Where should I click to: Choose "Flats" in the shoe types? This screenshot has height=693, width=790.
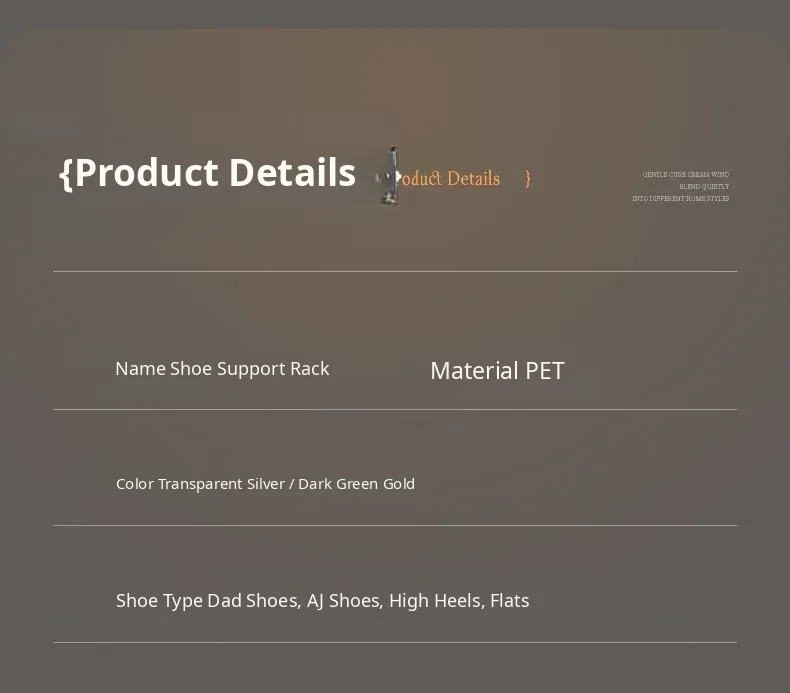[509, 601]
